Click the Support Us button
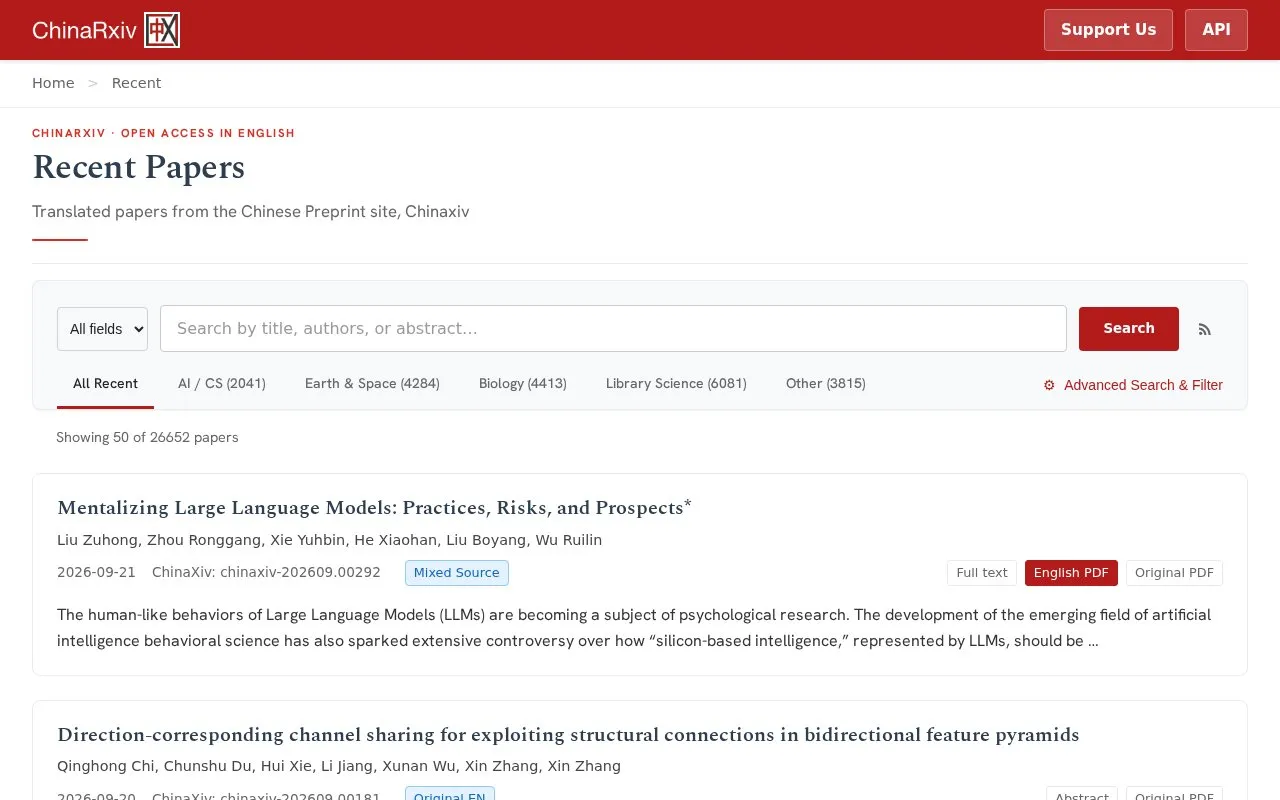The height and width of the screenshot is (800, 1280). [x=1108, y=30]
